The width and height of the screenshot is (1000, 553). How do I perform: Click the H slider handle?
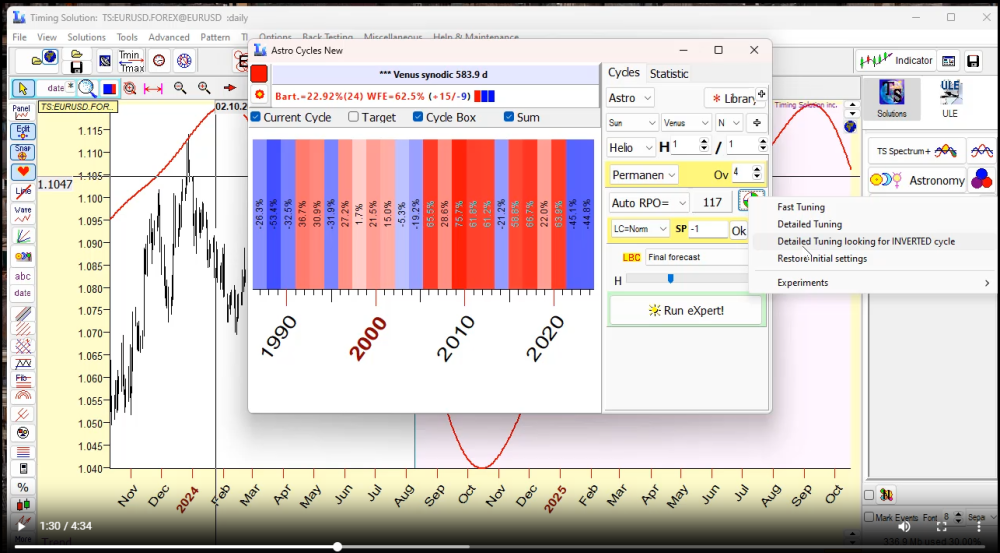(x=670, y=279)
